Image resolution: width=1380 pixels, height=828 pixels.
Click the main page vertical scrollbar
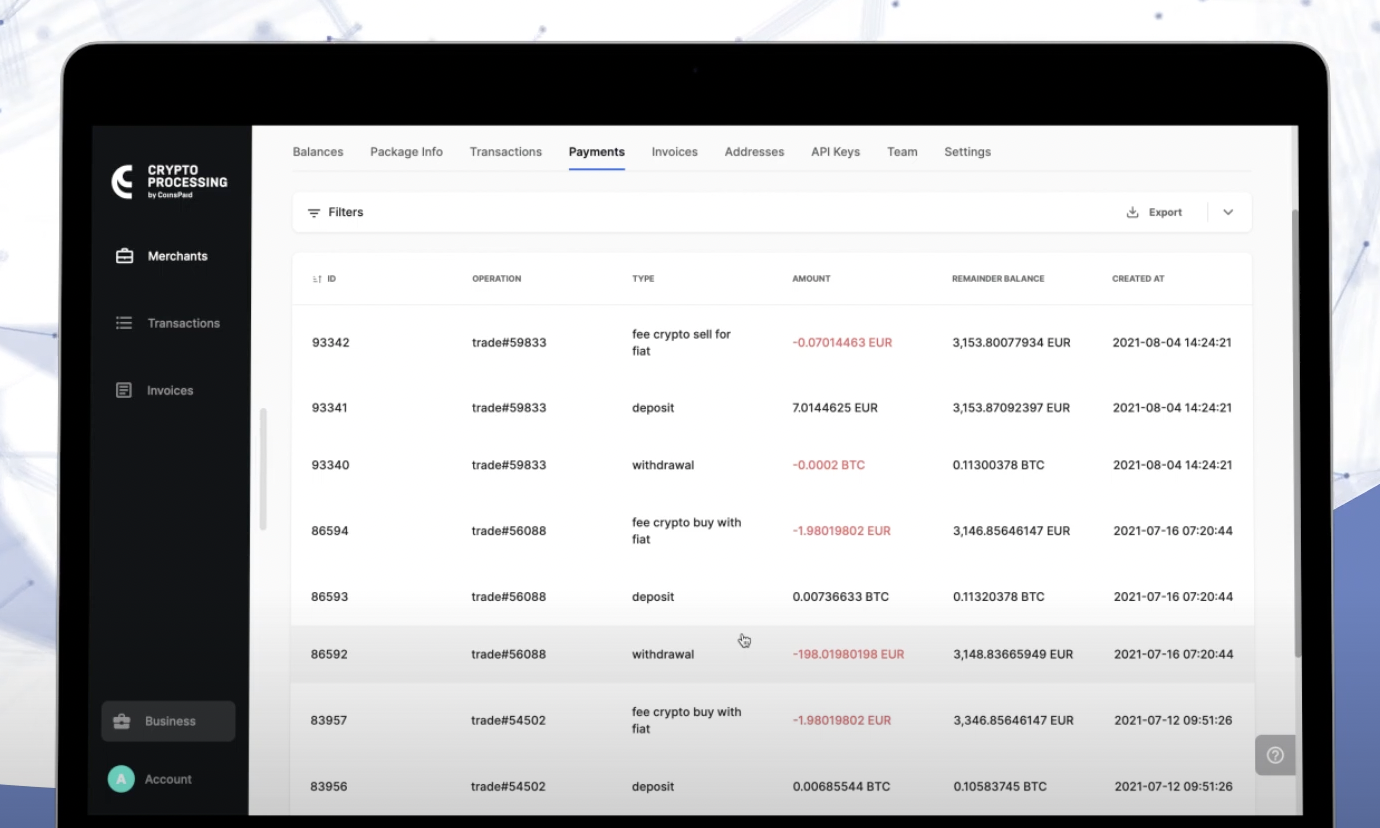tap(1298, 433)
